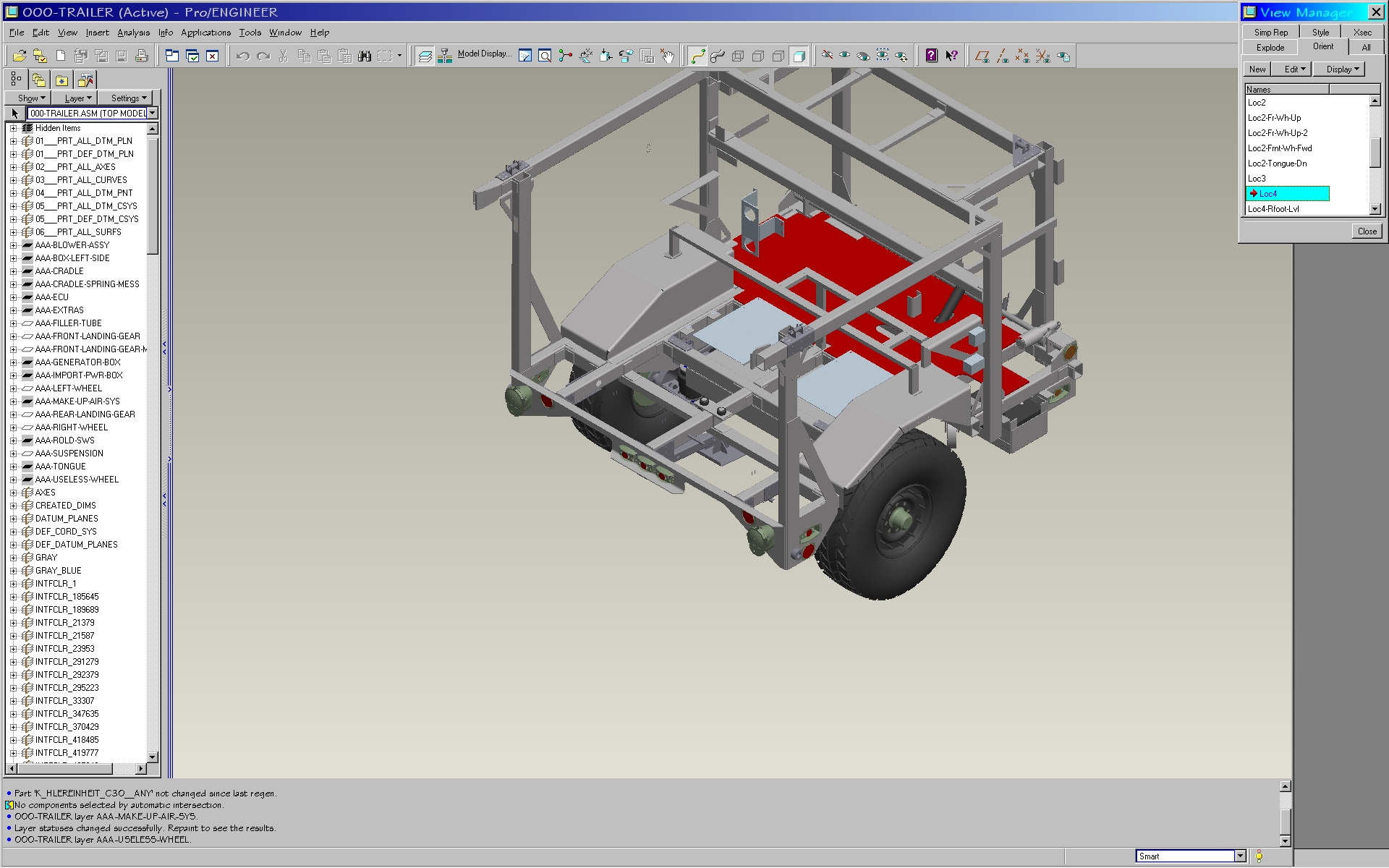The height and width of the screenshot is (868, 1389).
Task: Select Loc3 in the Names list
Action: point(1257,179)
